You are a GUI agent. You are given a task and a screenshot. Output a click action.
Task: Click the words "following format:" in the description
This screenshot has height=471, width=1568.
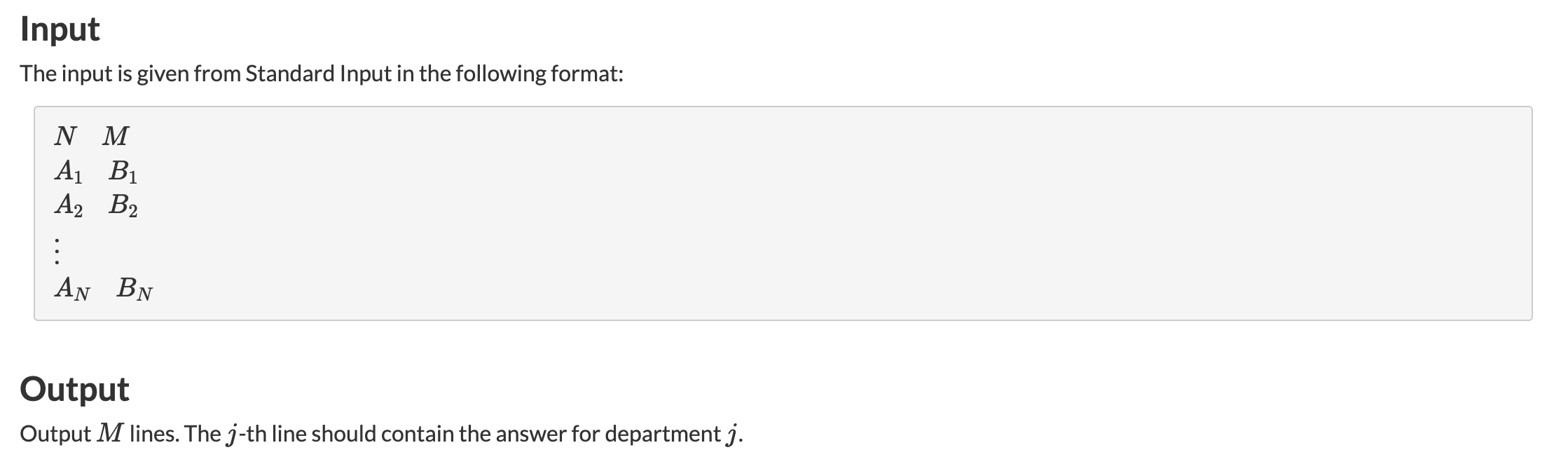[x=539, y=74]
